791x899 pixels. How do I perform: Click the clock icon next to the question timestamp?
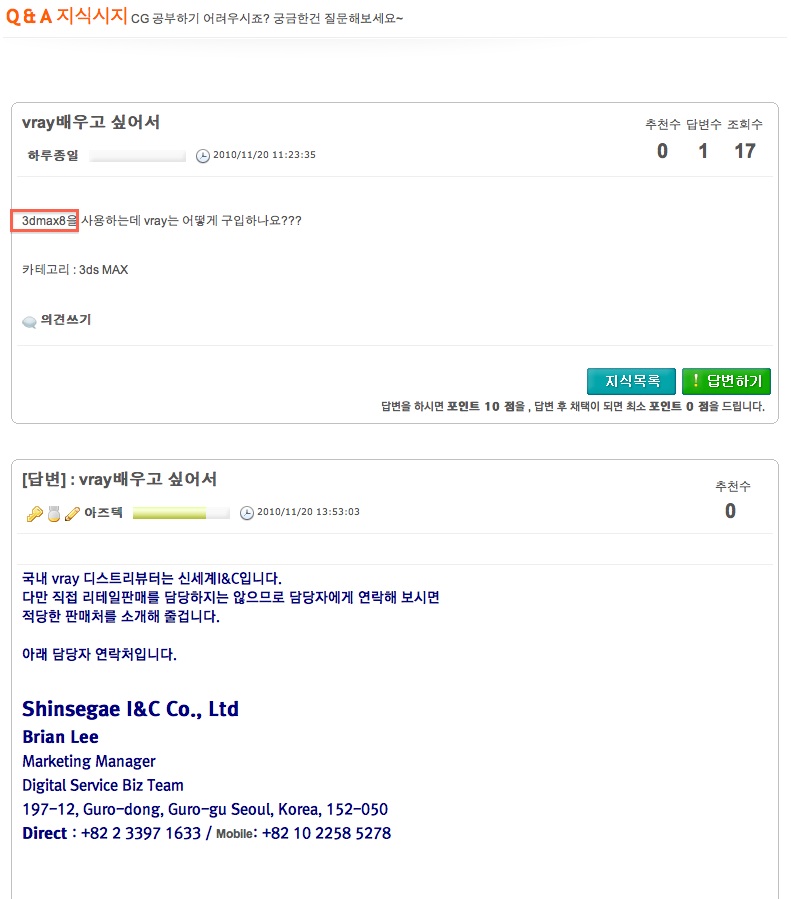(x=203, y=155)
